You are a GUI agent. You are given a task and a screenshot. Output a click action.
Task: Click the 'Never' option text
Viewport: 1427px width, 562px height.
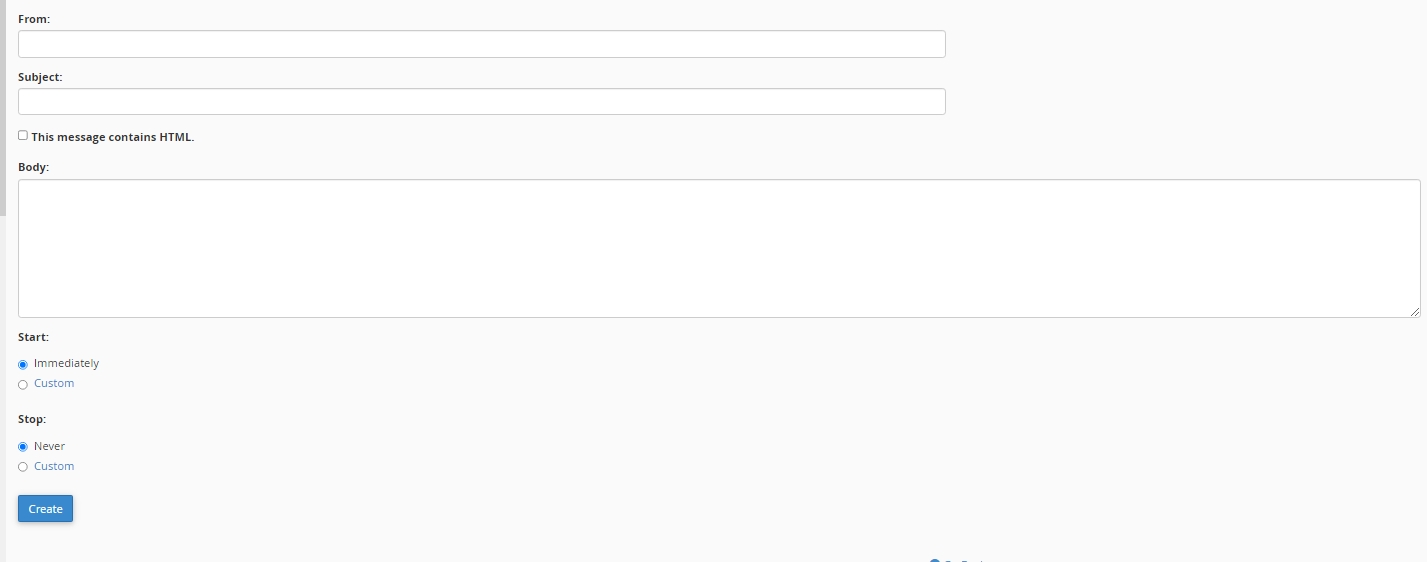pyautogui.click(x=49, y=446)
